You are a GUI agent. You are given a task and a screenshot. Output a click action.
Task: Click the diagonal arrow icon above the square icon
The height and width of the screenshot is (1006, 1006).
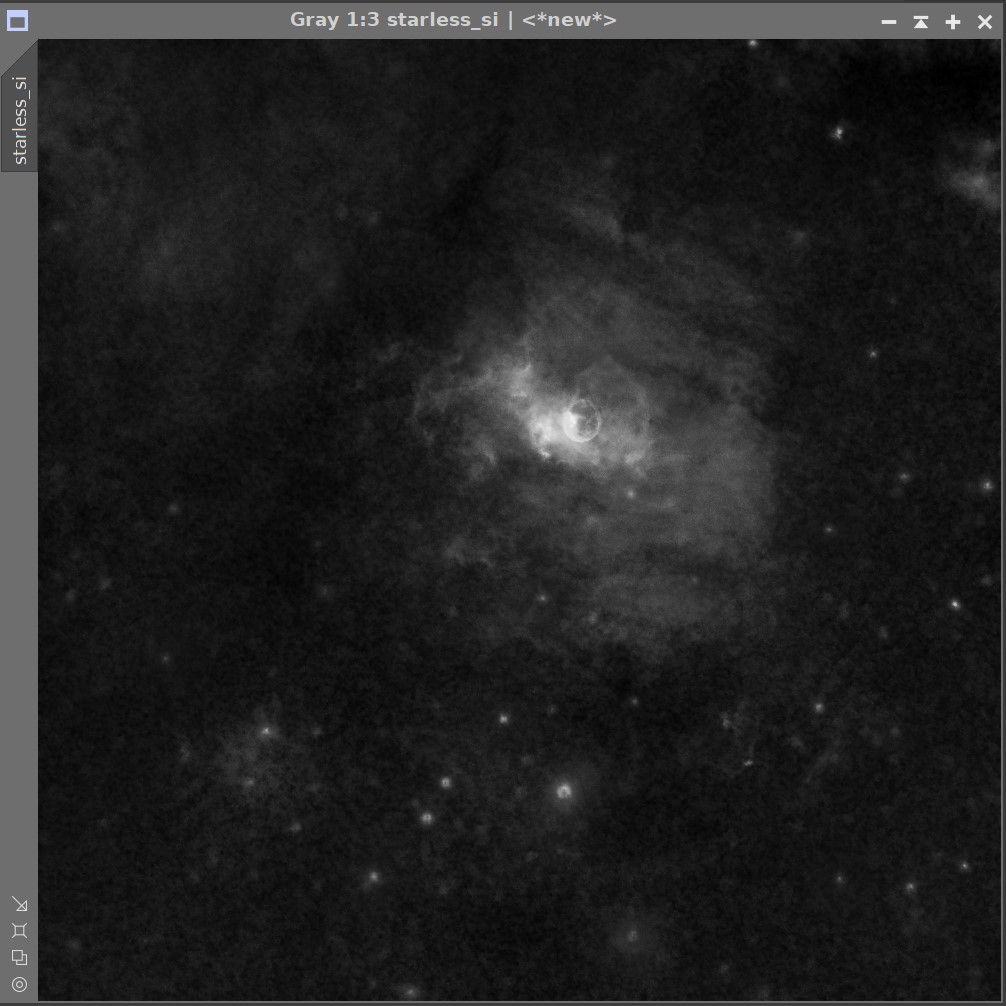tap(19, 904)
